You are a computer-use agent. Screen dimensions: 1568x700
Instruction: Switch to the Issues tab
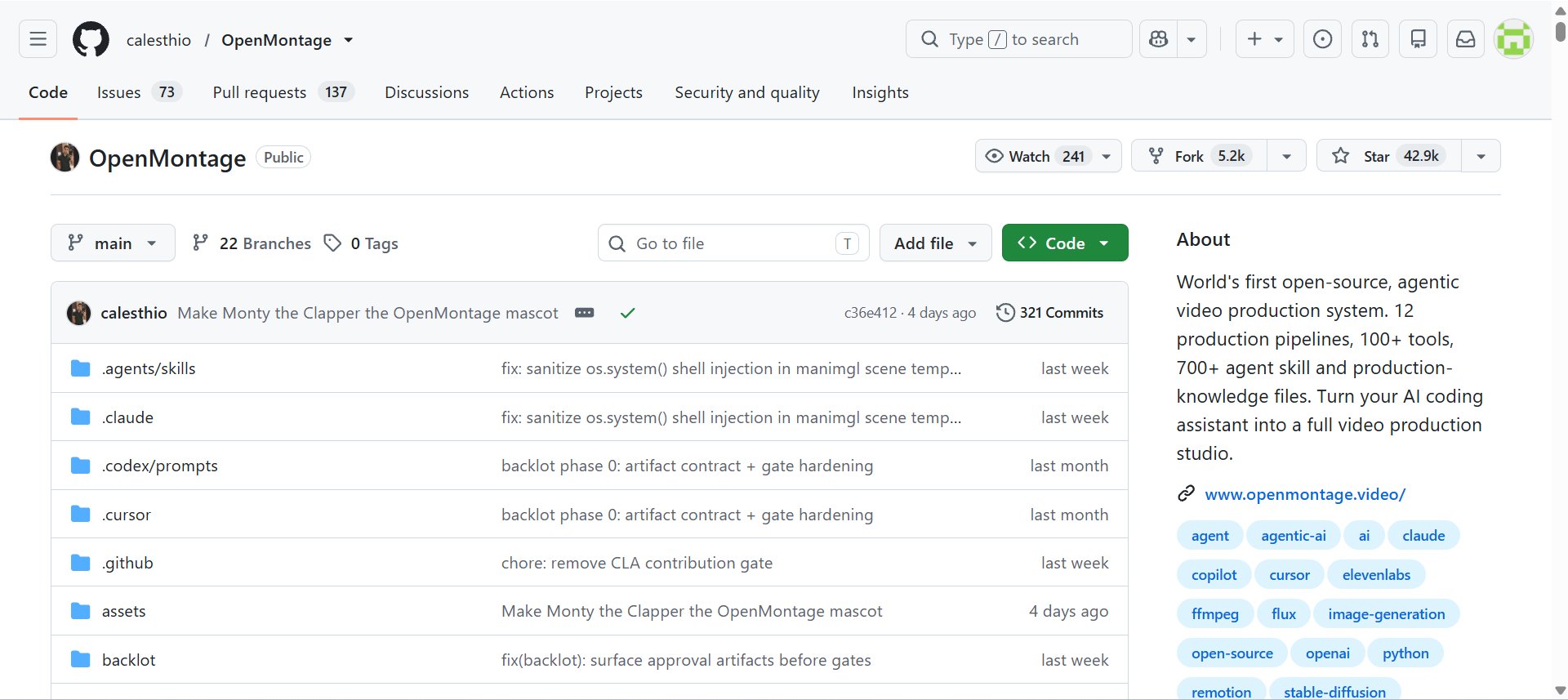[139, 92]
